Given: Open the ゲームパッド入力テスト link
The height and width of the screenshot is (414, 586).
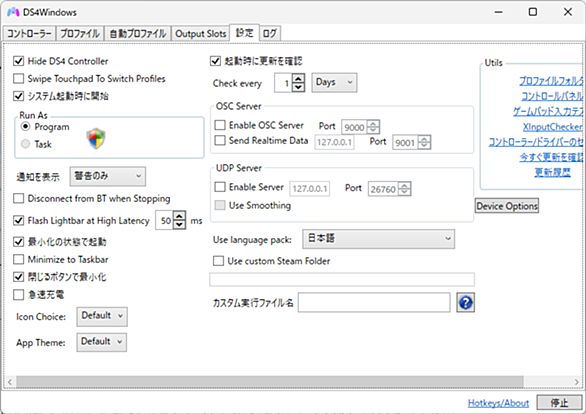Looking at the screenshot, I should pyautogui.click(x=548, y=111).
